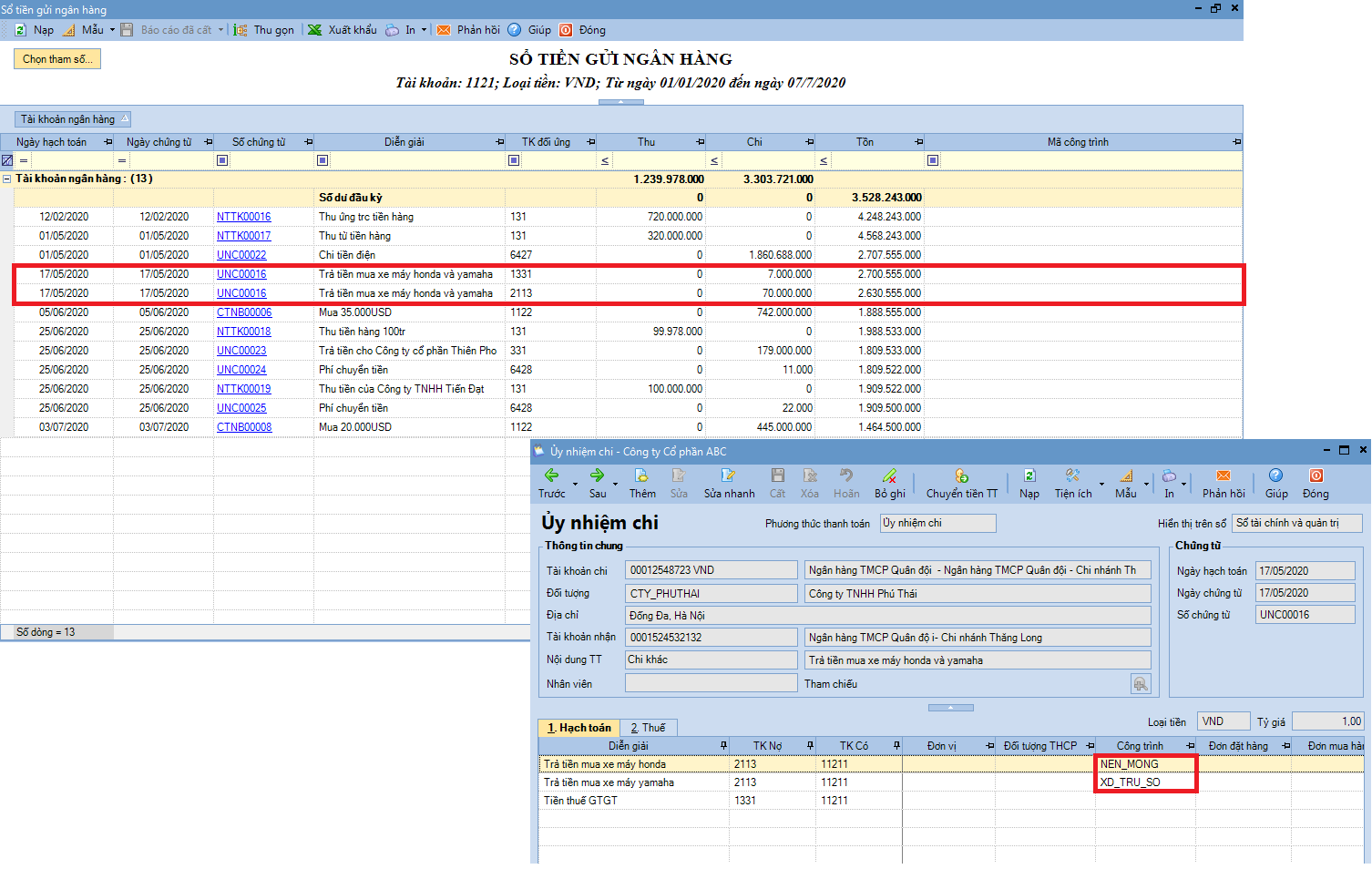
Task: Click the Tham chiếu reference search icon button
Action: pyautogui.click(x=1141, y=683)
